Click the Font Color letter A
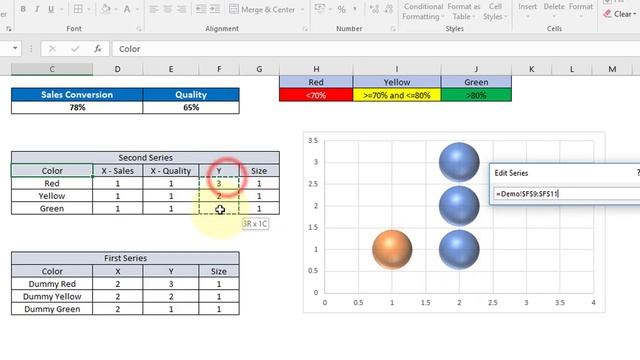Image resolution: width=640 pixels, height=360 pixels. [x=127, y=9]
